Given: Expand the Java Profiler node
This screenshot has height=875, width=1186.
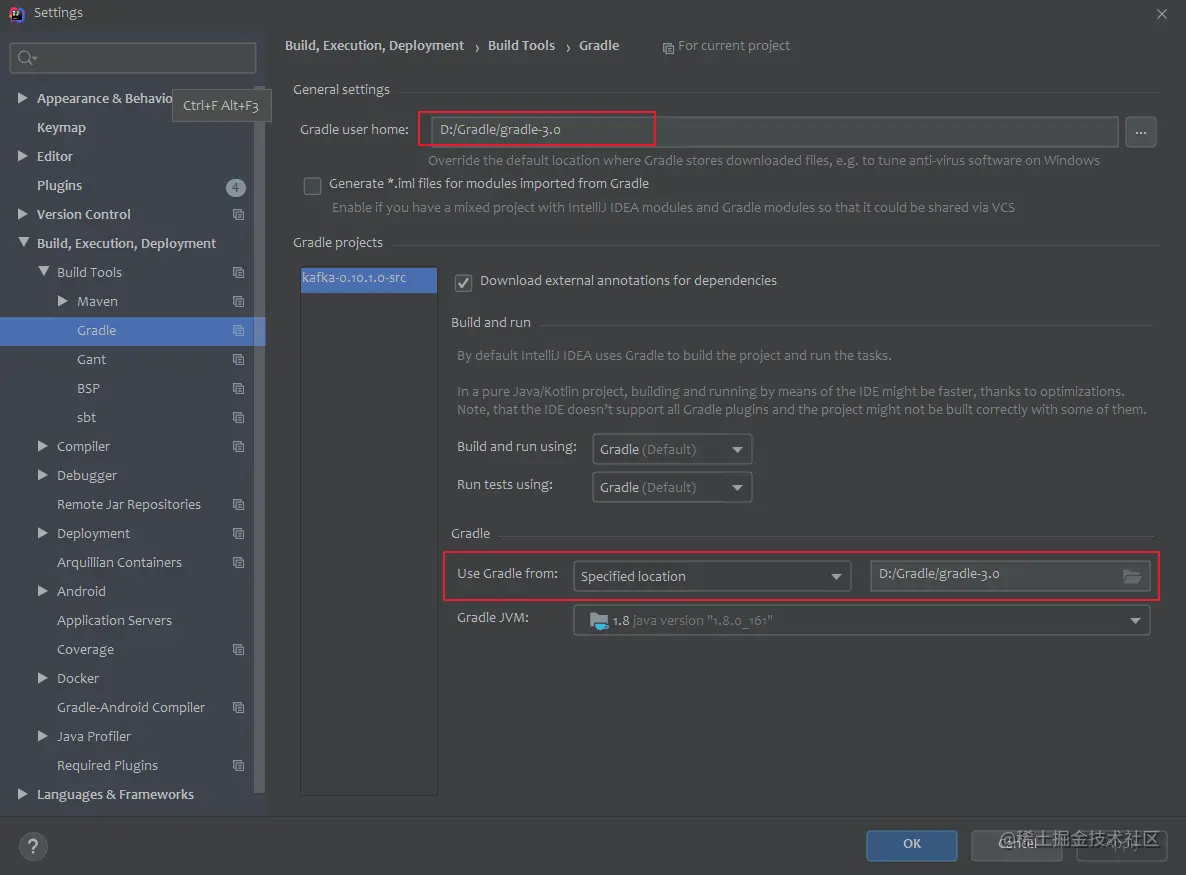Looking at the screenshot, I should [42, 736].
